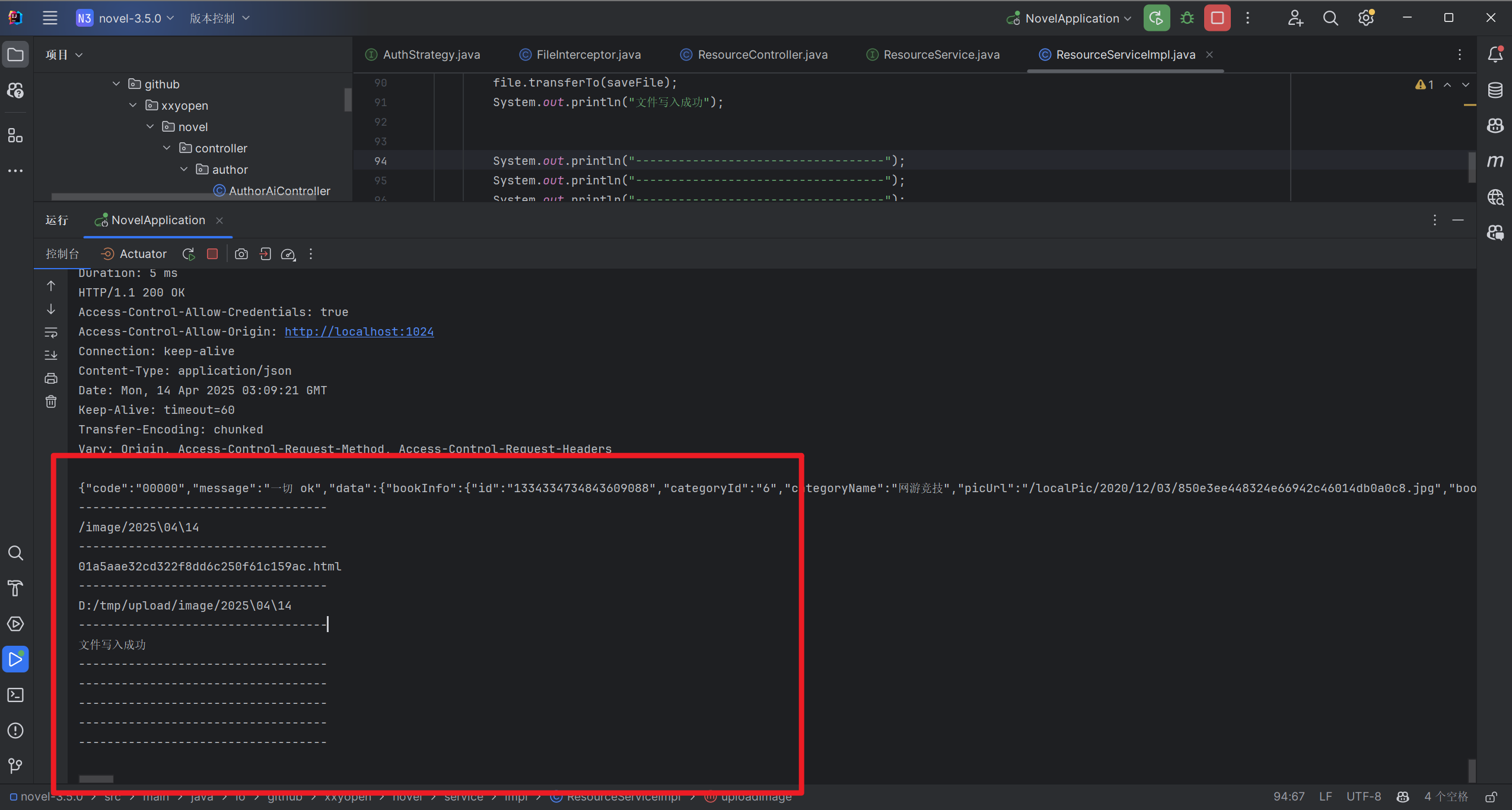Change UTF-8 file encoding in status bar
Viewport: 1512px width, 810px height.
coord(1364,796)
